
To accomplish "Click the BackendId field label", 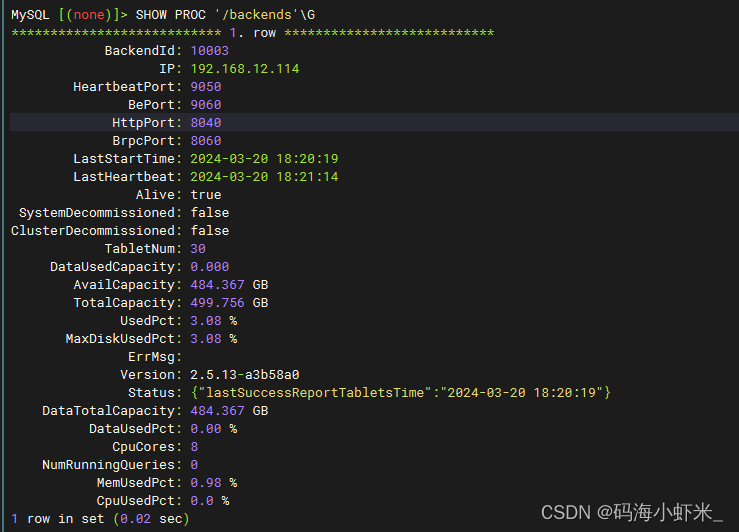I will (143, 50).
